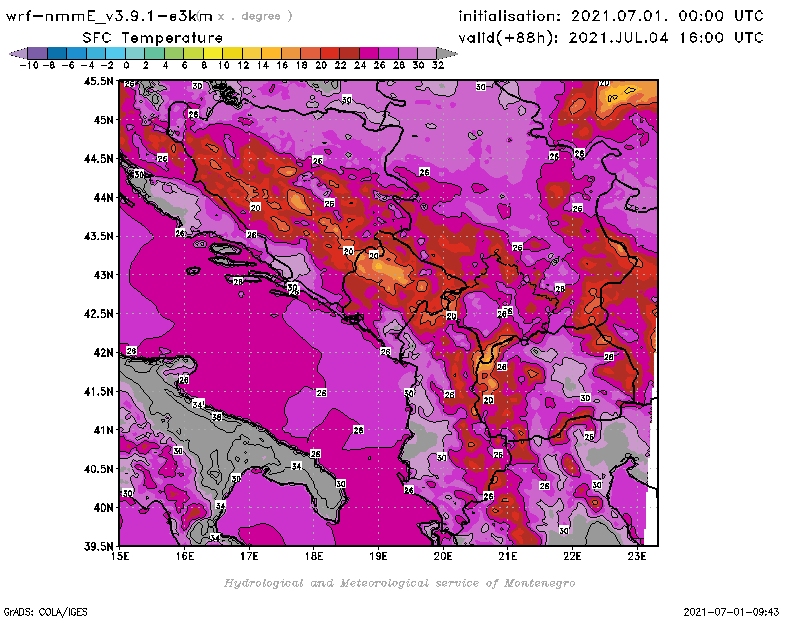Image resolution: width=800 pixels, height=618 pixels.
Task: Click the 40N latitude axis label
Action: 103,508
